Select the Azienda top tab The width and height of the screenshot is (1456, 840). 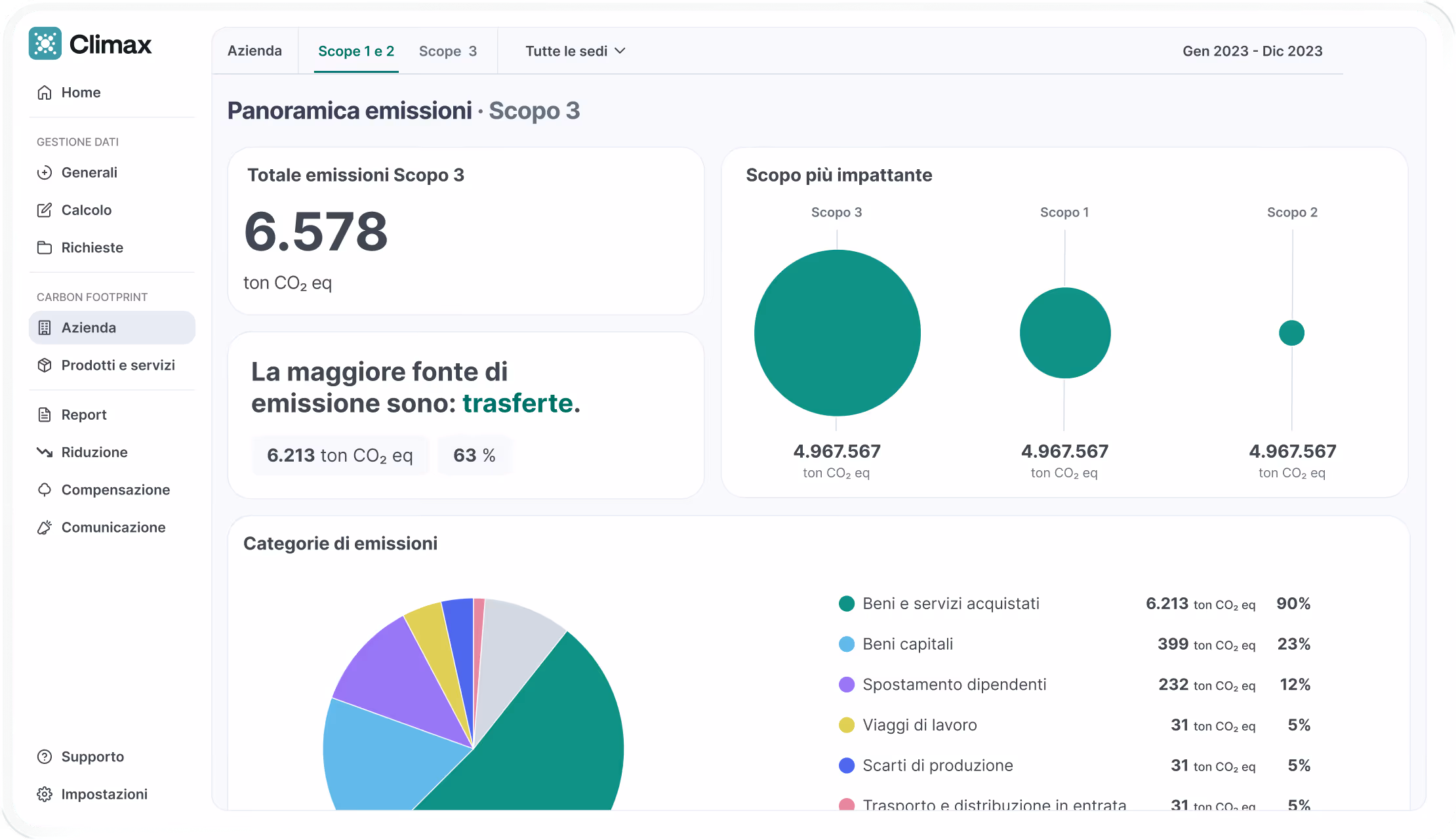254,51
